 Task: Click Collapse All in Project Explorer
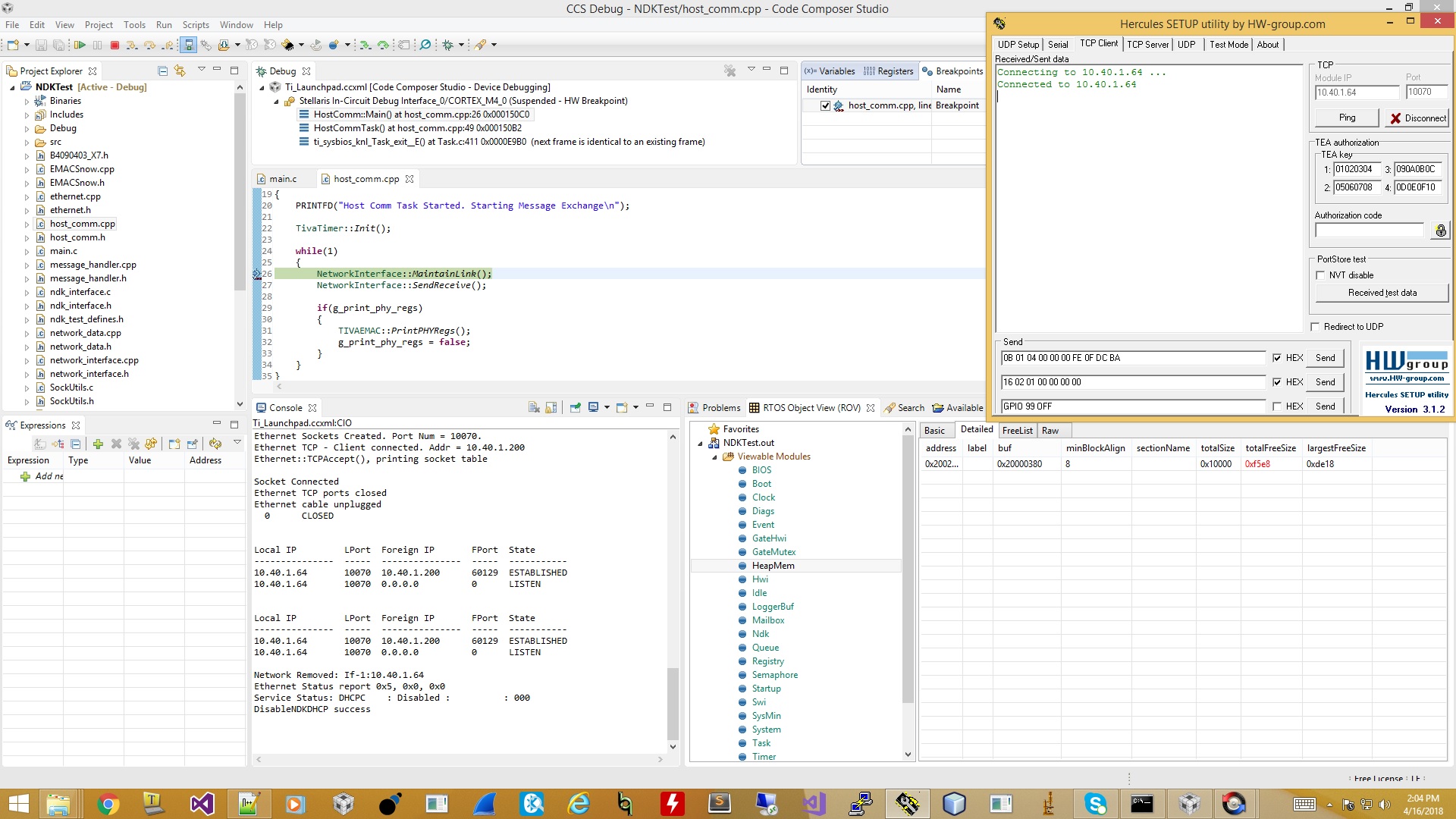pyautogui.click(x=162, y=71)
